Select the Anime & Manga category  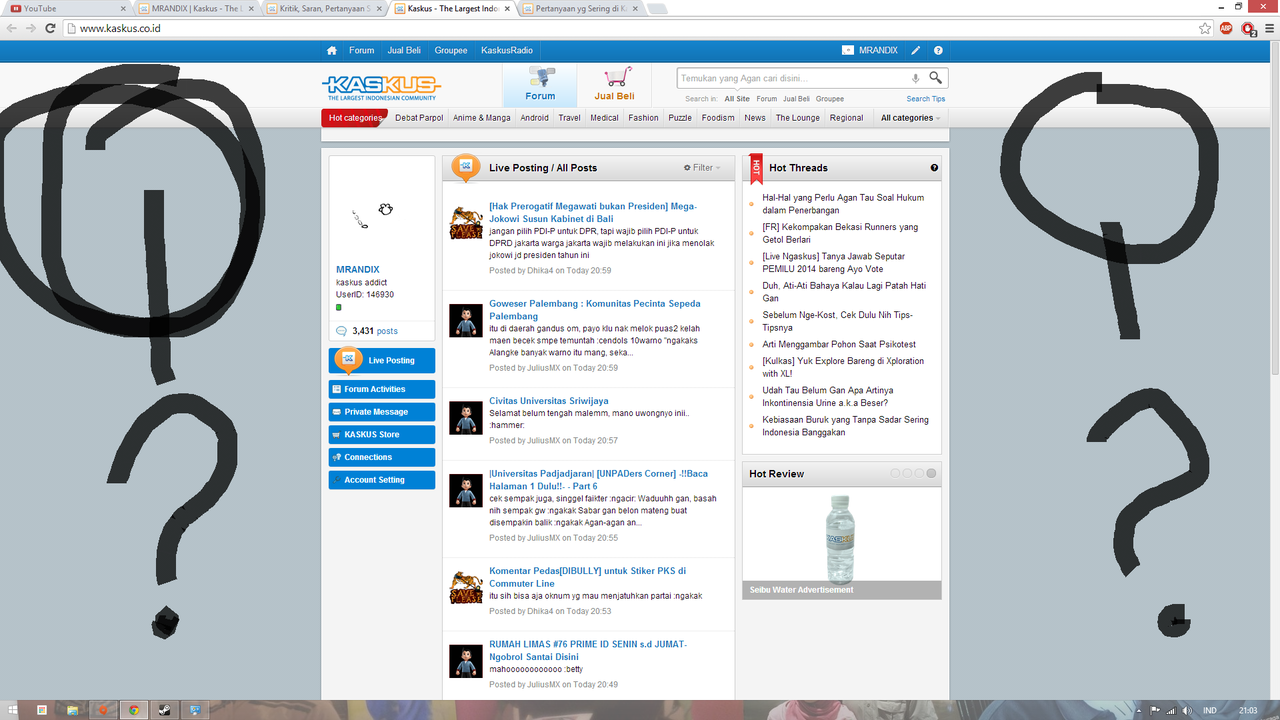pos(482,118)
